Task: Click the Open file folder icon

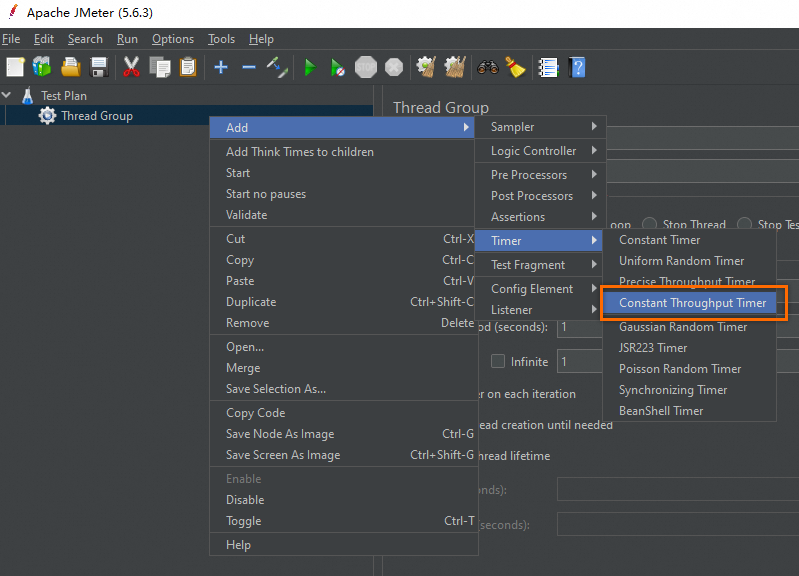Action: click(x=71, y=67)
